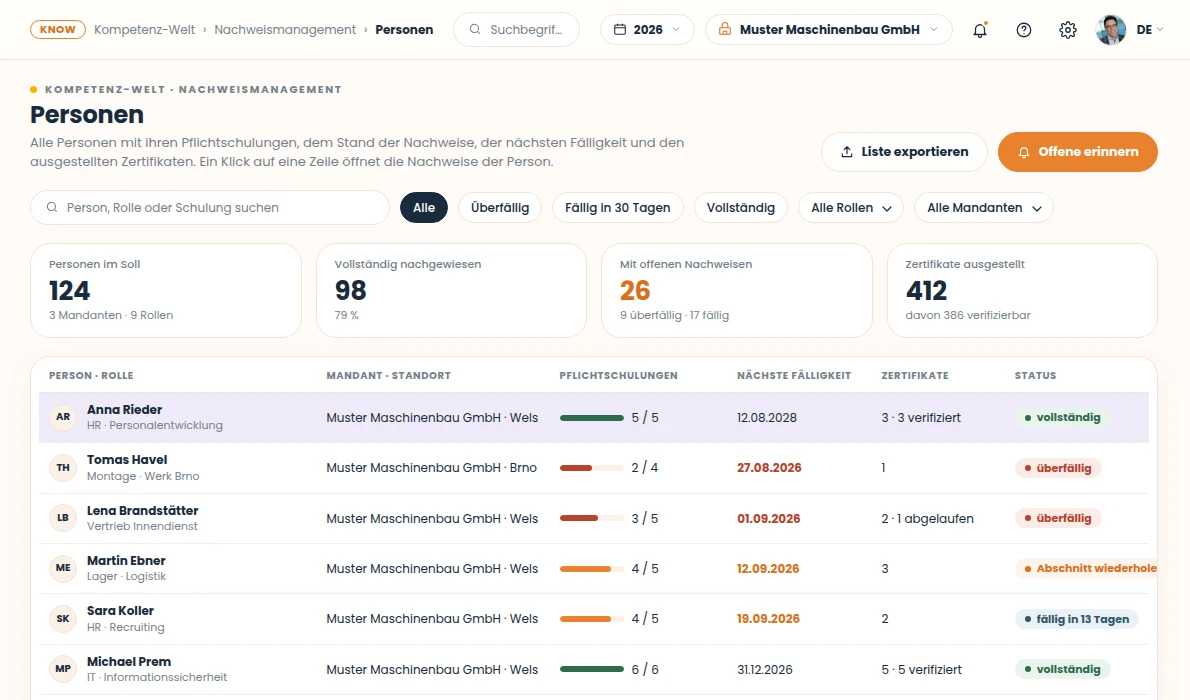Open the help question mark icon
This screenshot has height=700, width=1190.
(x=1024, y=30)
